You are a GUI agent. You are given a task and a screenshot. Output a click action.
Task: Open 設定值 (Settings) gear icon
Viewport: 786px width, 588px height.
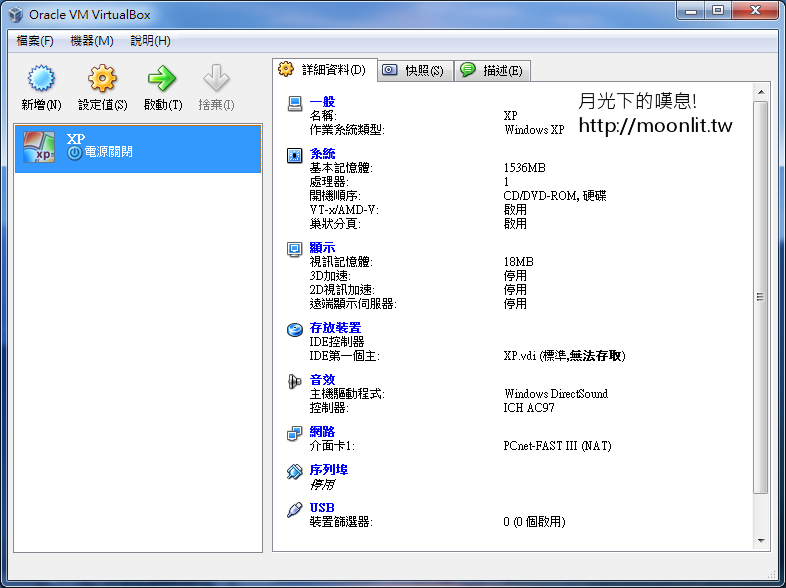(x=102, y=80)
